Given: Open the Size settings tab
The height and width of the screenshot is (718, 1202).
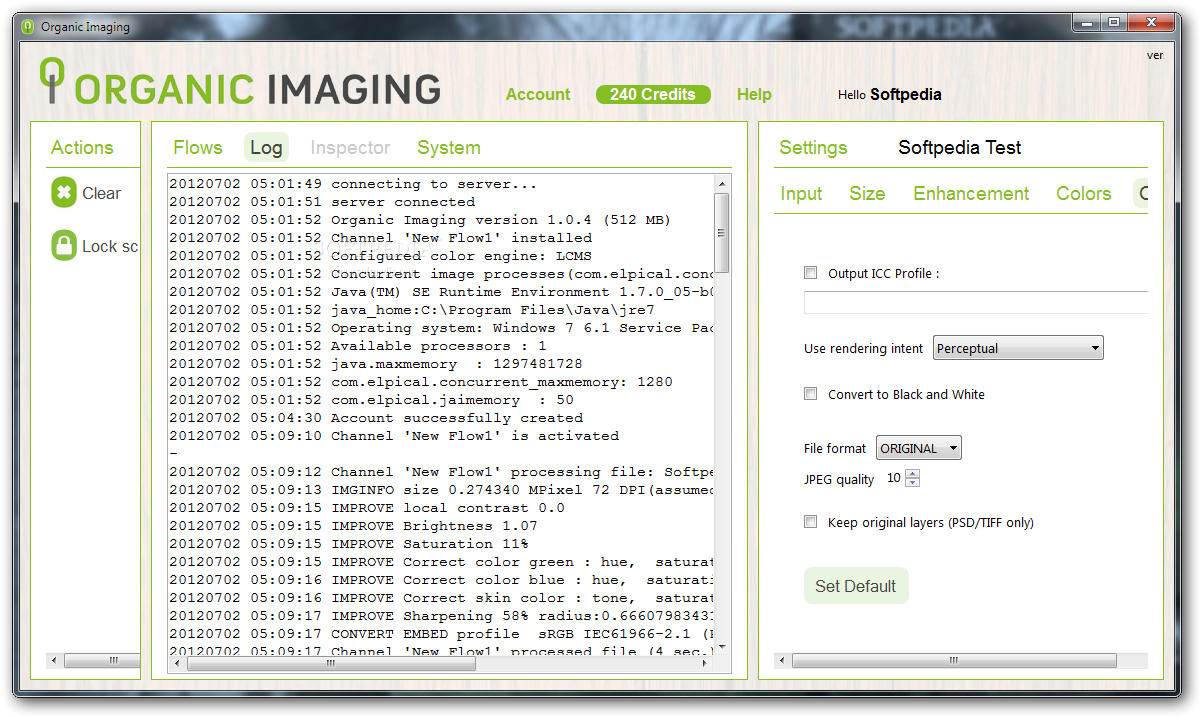Looking at the screenshot, I should tap(867, 193).
